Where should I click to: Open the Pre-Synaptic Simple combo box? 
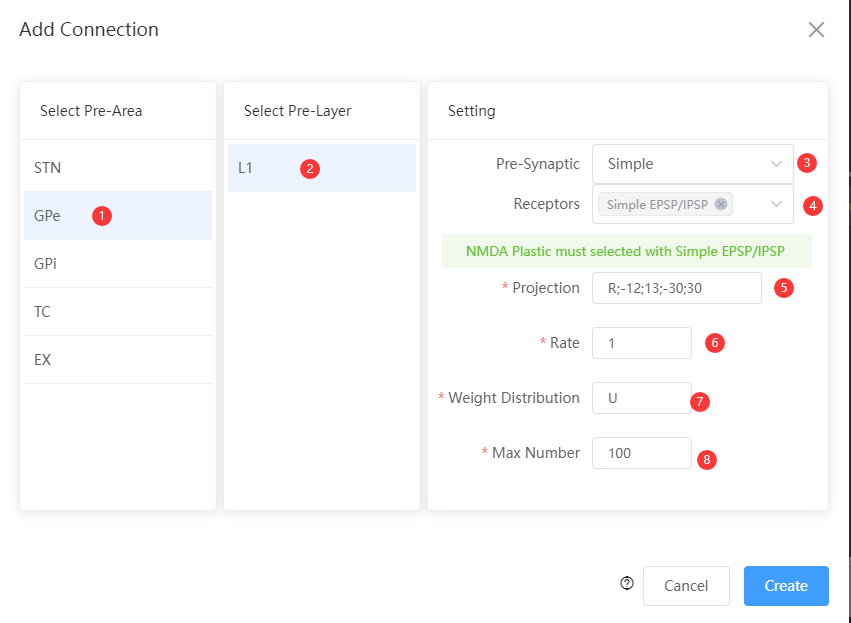(x=693, y=164)
